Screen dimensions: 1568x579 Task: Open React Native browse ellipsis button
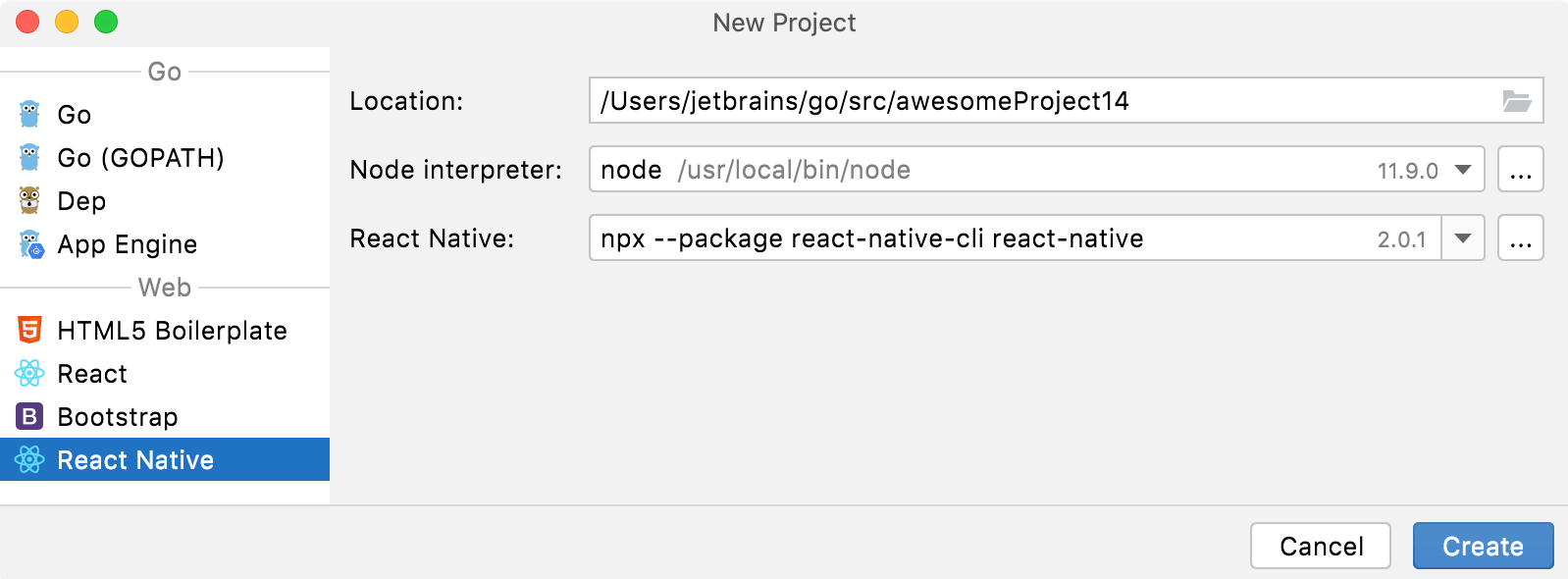1521,238
